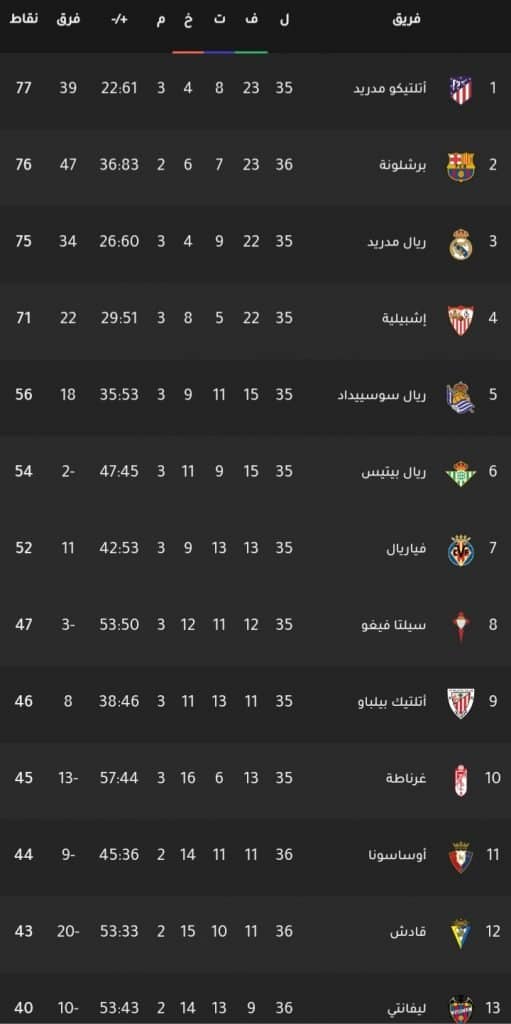Tap the Real Betis club crest
Screen dimensions: 511x1024
(461, 473)
